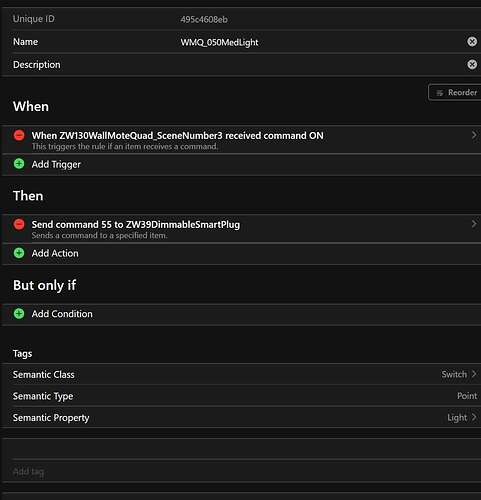Remove the ZW130WallMoteQuad trigger with the red minus
This screenshot has height=500, width=481.
(x=19, y=135)
